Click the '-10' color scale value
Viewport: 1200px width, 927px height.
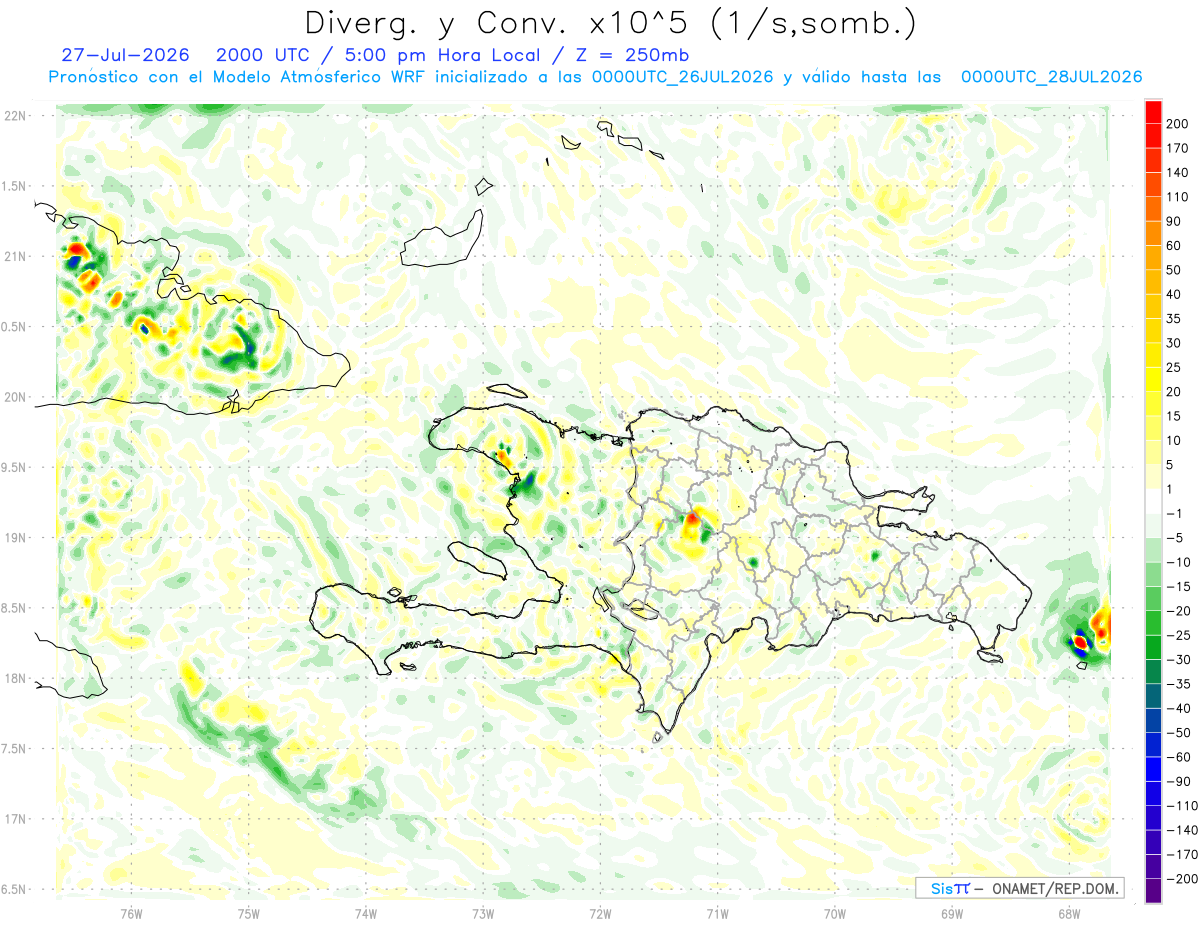click(1177, 562)
